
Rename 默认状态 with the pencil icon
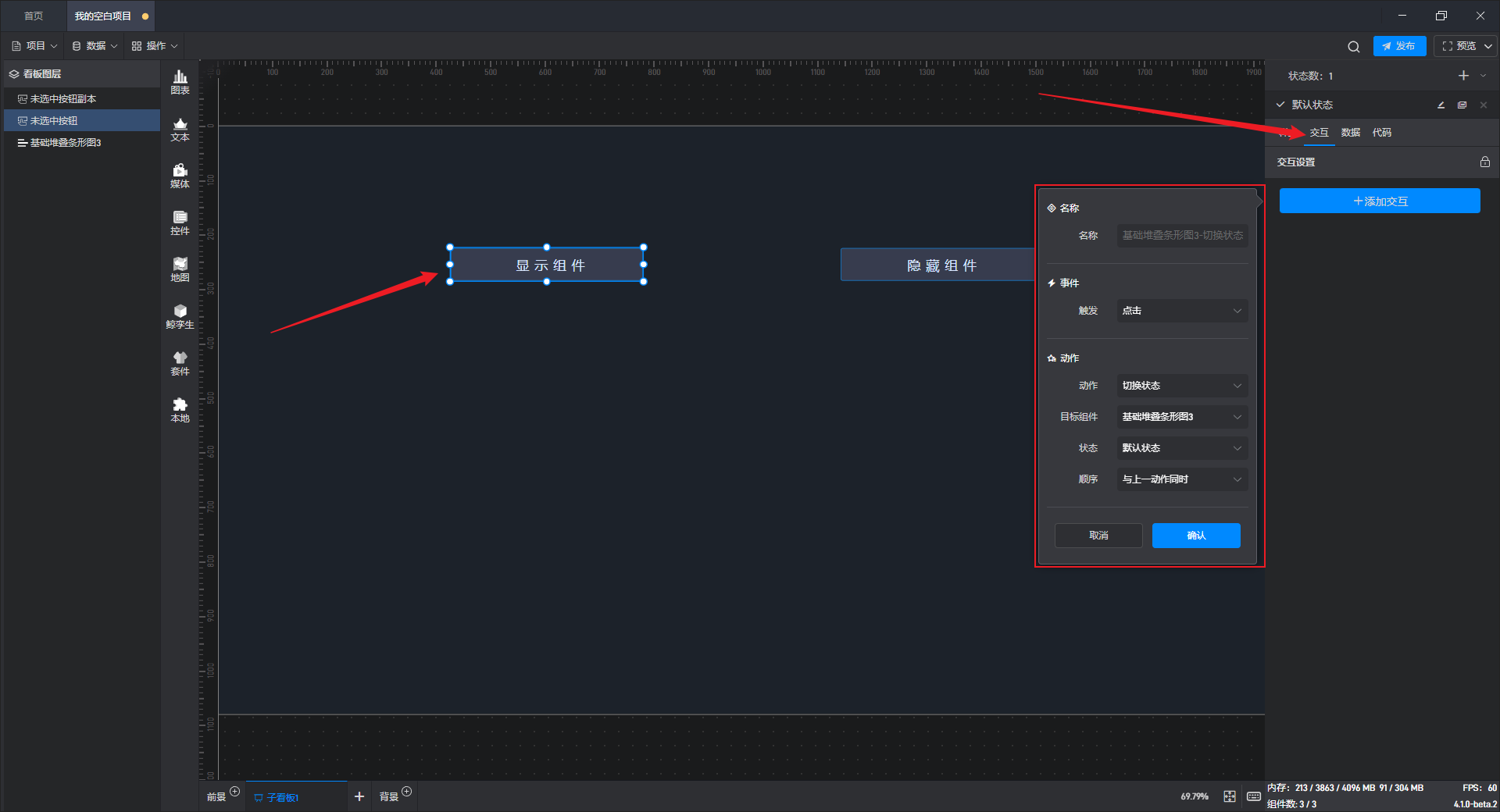point(1441,105)
